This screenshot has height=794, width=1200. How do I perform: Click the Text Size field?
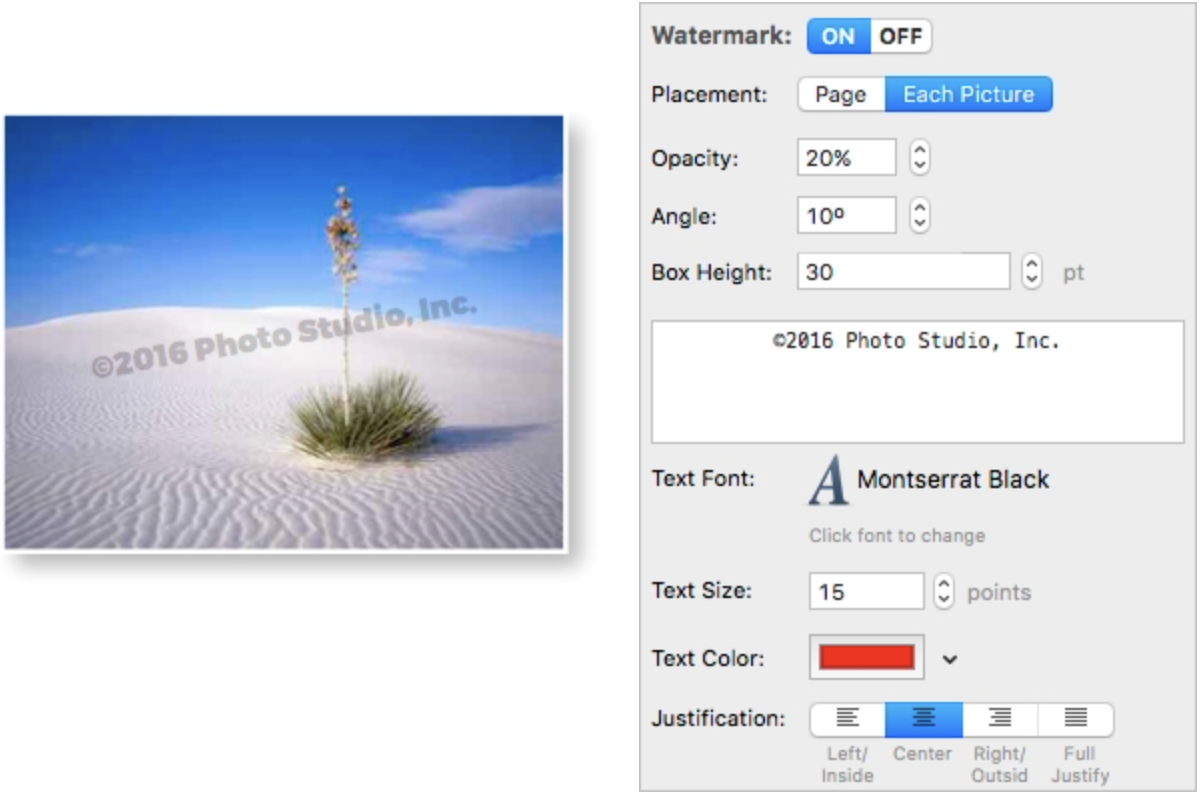click(x=867, y=592)
